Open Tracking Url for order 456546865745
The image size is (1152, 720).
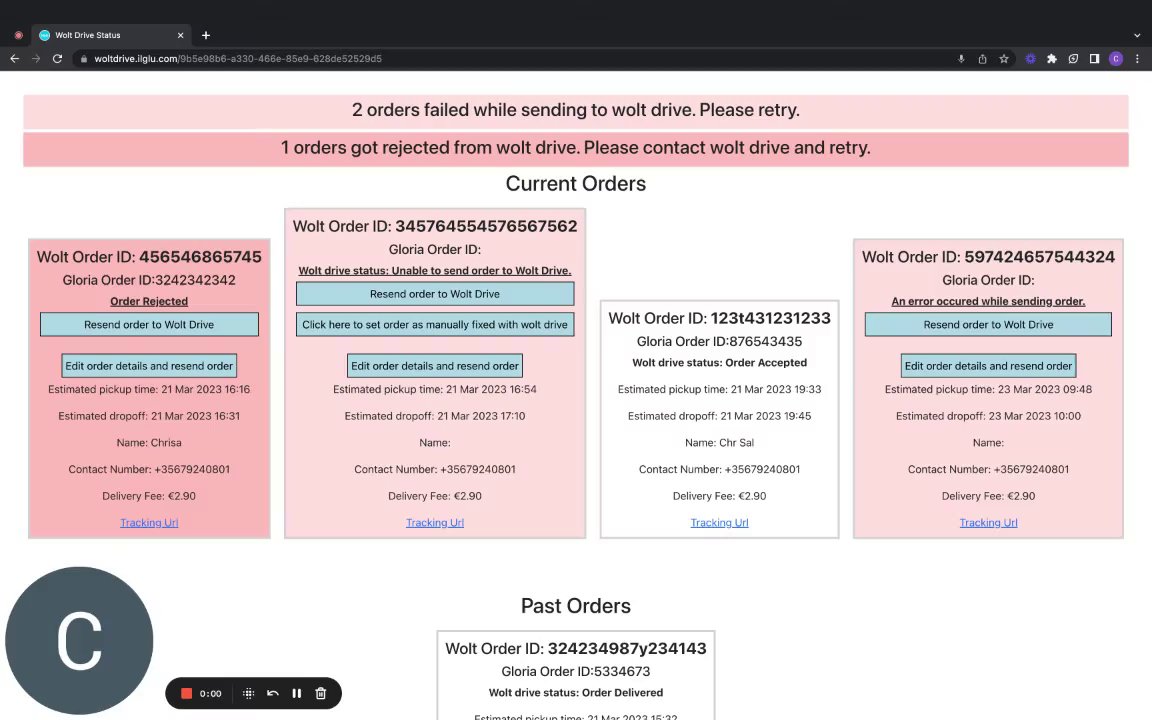point(149,522)
